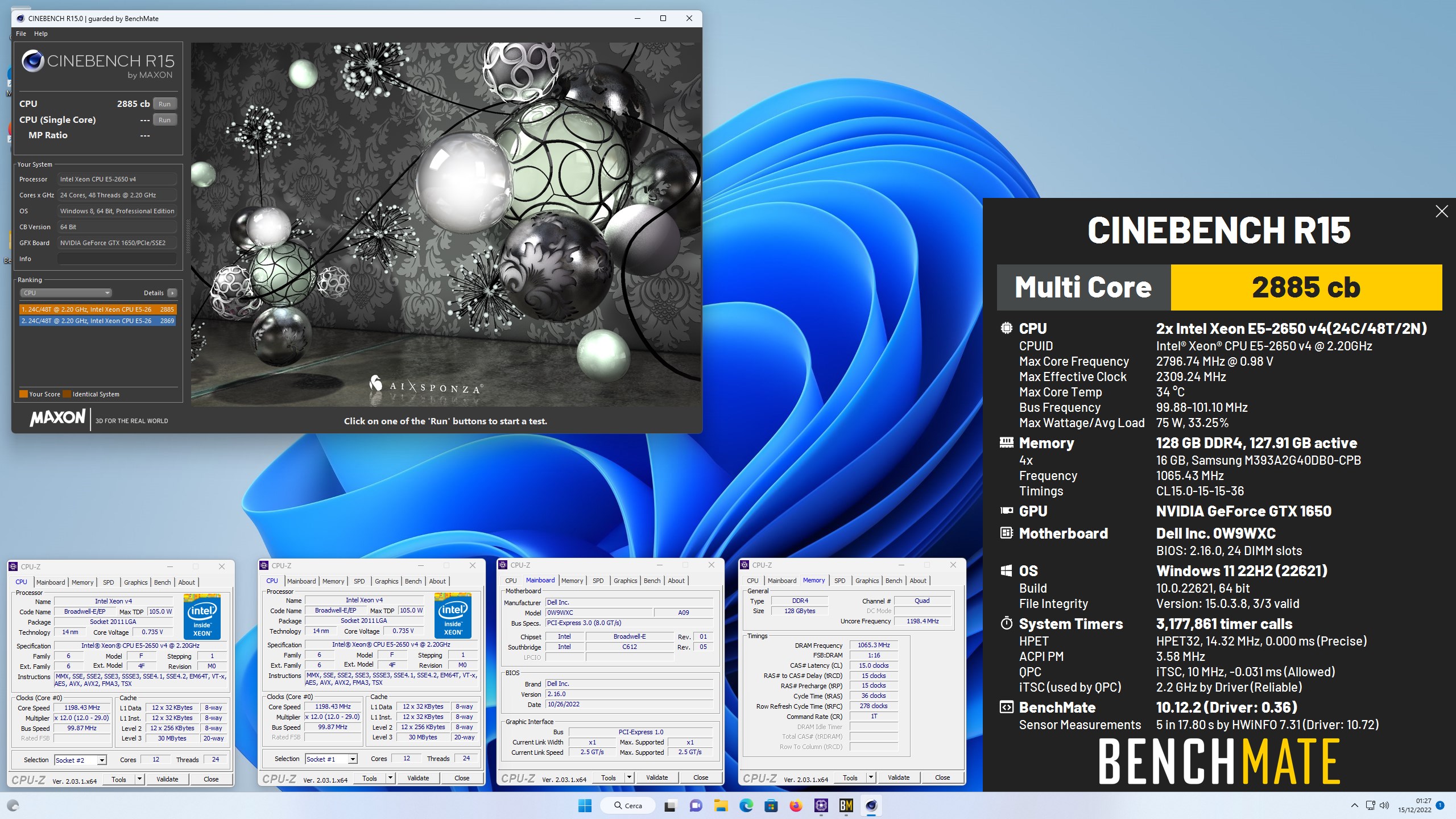1456x819 pixels.
Task: Click Tools in Socket #2 CPU-Z window
Action: click(x=119, y=779)
